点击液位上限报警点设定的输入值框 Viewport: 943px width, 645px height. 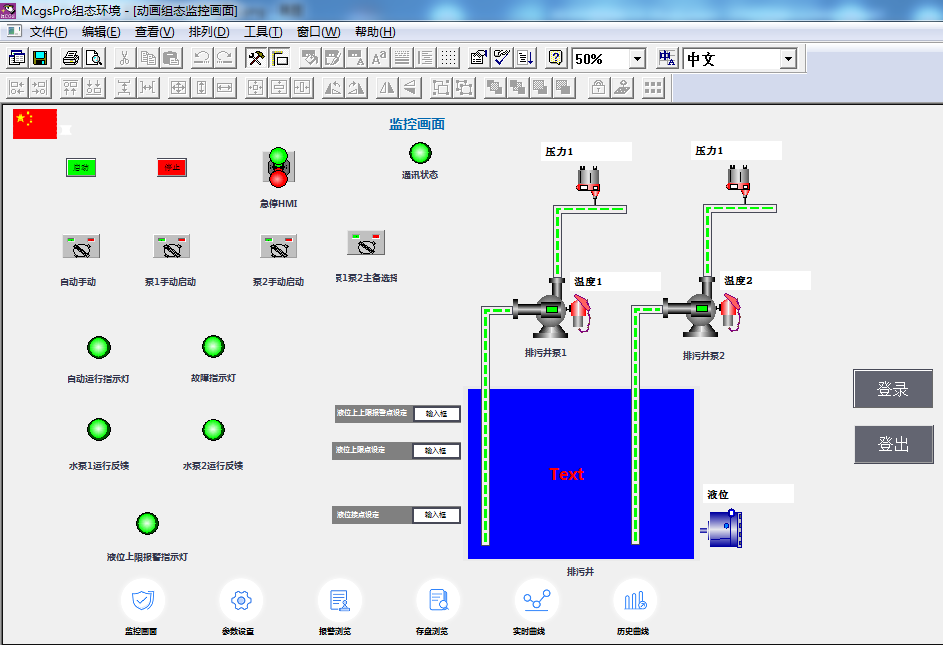(437, 414)
